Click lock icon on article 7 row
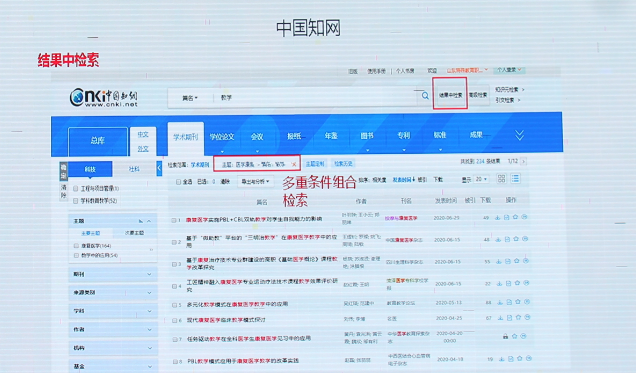Image resolution: width=636 pixels, height=373 pixels. click(x=505, y=336)
